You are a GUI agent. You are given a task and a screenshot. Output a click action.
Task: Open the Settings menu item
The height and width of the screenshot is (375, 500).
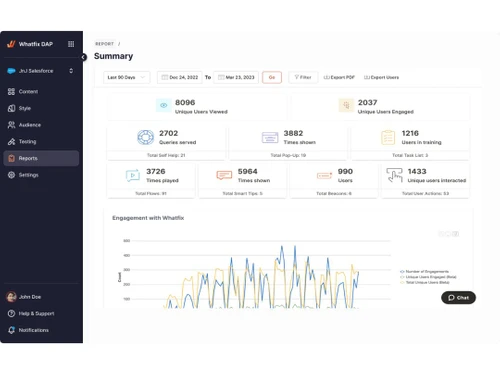pos(41,175)
